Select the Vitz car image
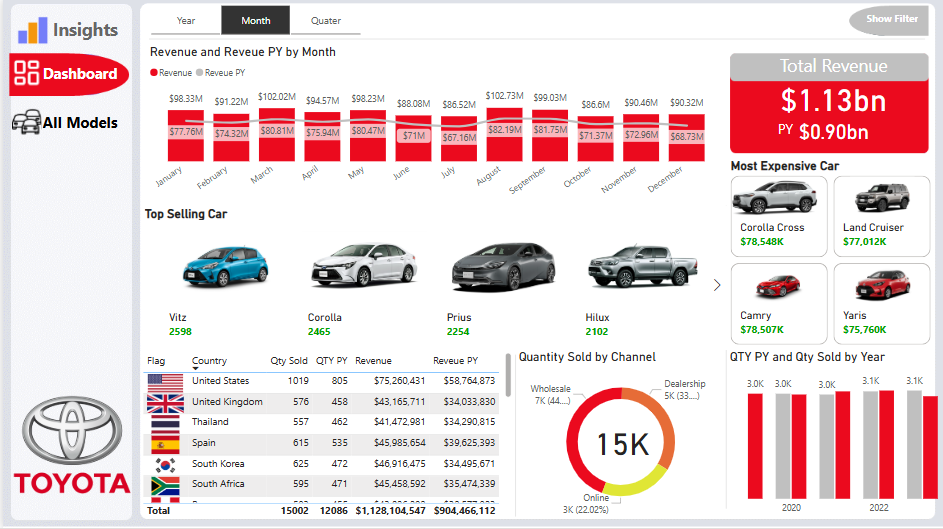943x529 pixels. click(226, 266)
